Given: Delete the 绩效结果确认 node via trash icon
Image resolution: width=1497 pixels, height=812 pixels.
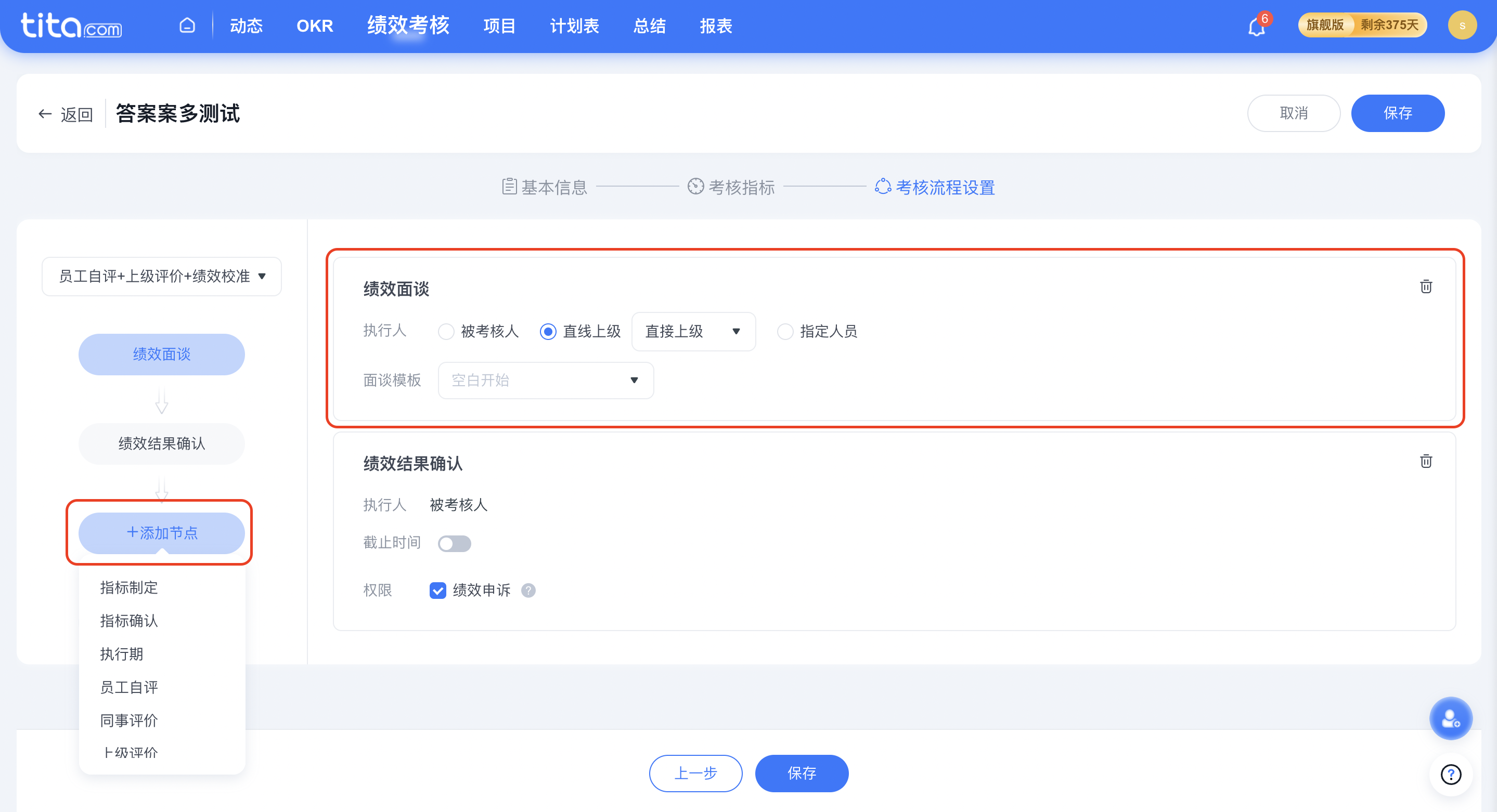Looking at the screenshot, I should [x=1426, y=461].
